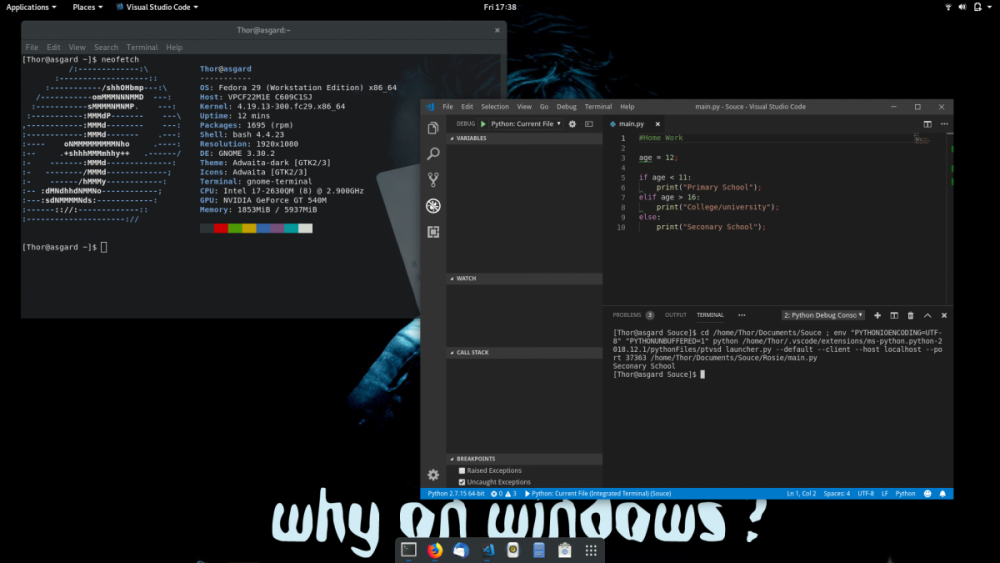Collapse the Variables debug section
This screenshot has width=1000, height=563.
472,138
